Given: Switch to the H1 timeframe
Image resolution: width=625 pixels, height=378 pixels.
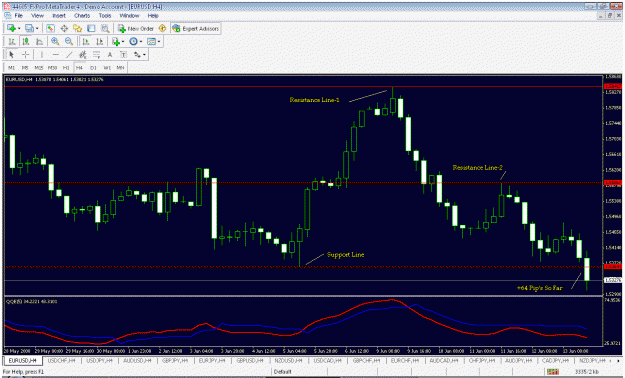Looking at the screenshot, I should coord(66,68).
